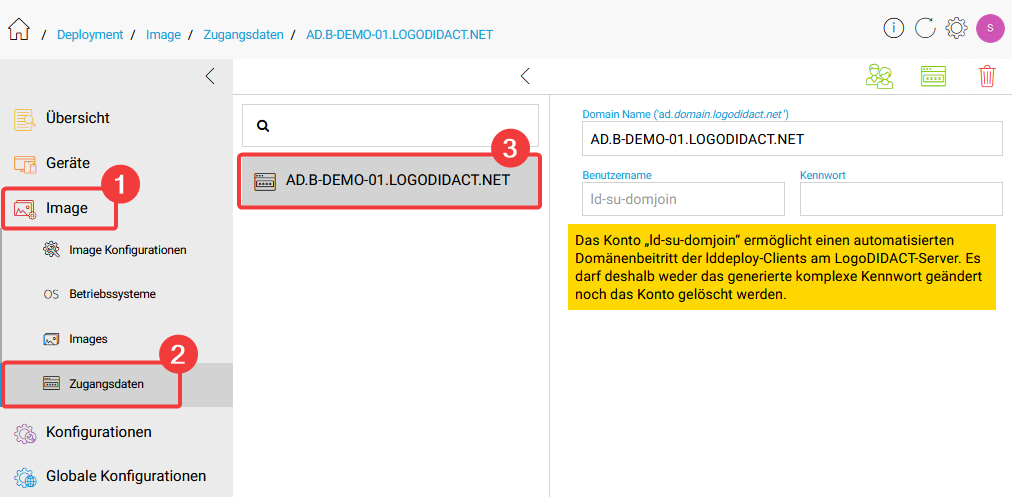The height and width of the screenshot is (497, 1012).
Task: Click the green credentials icon in toolbar
Action: (933, 76)
